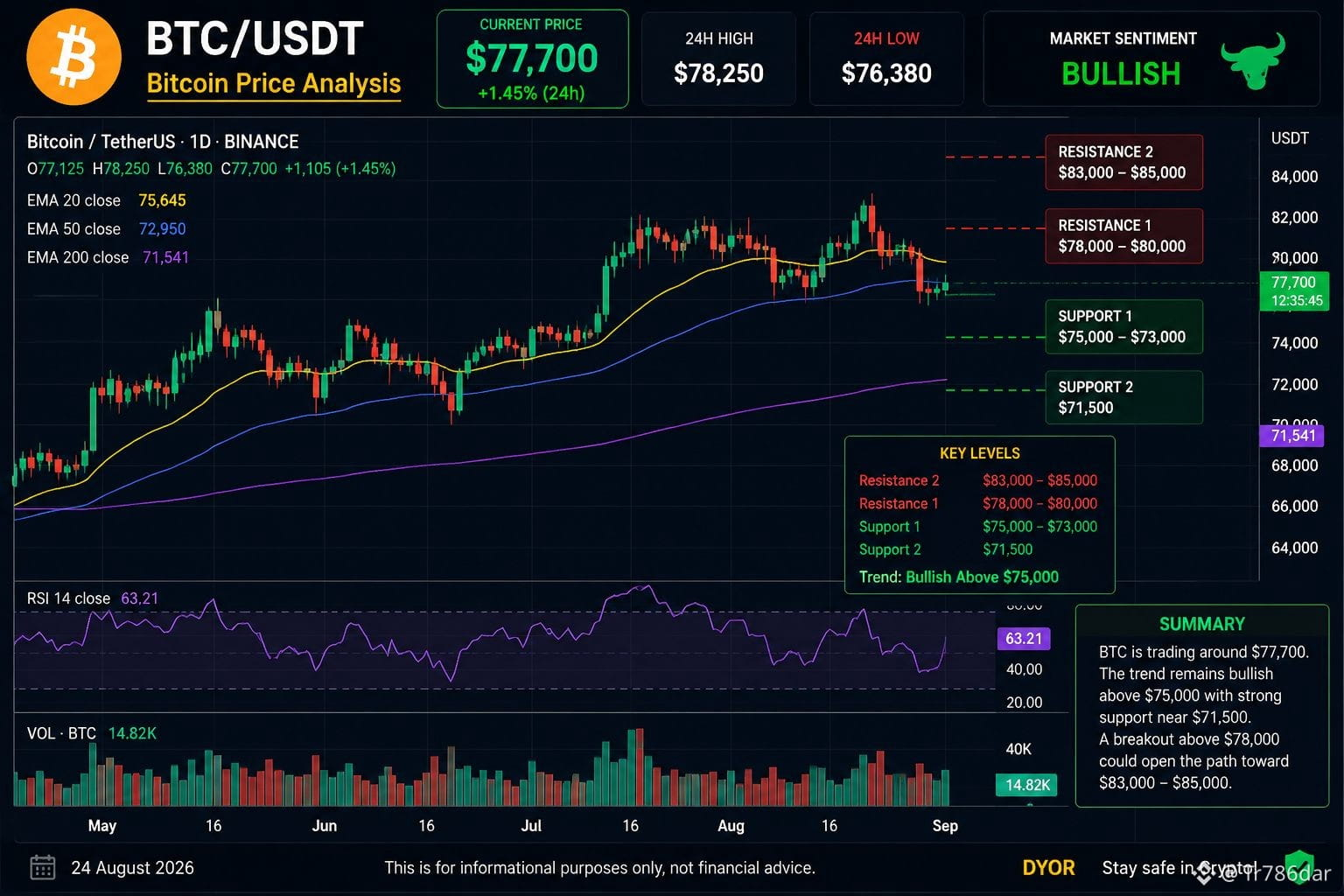Click the 40K volume scale label

1018,749
